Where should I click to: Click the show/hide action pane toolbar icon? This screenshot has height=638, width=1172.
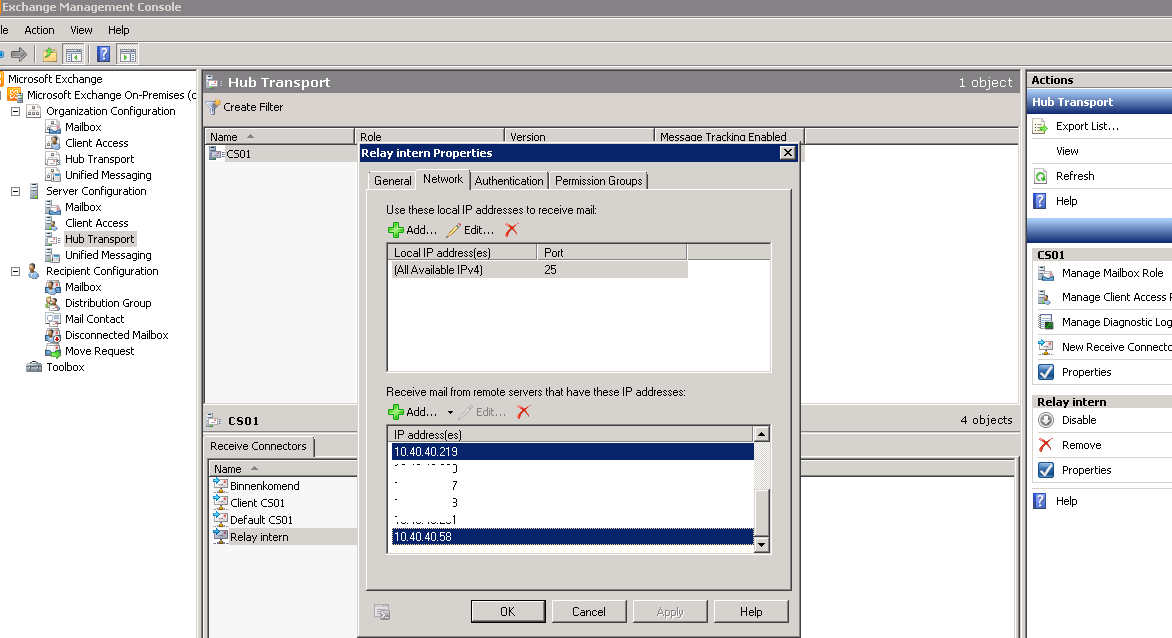pos(128,55)
